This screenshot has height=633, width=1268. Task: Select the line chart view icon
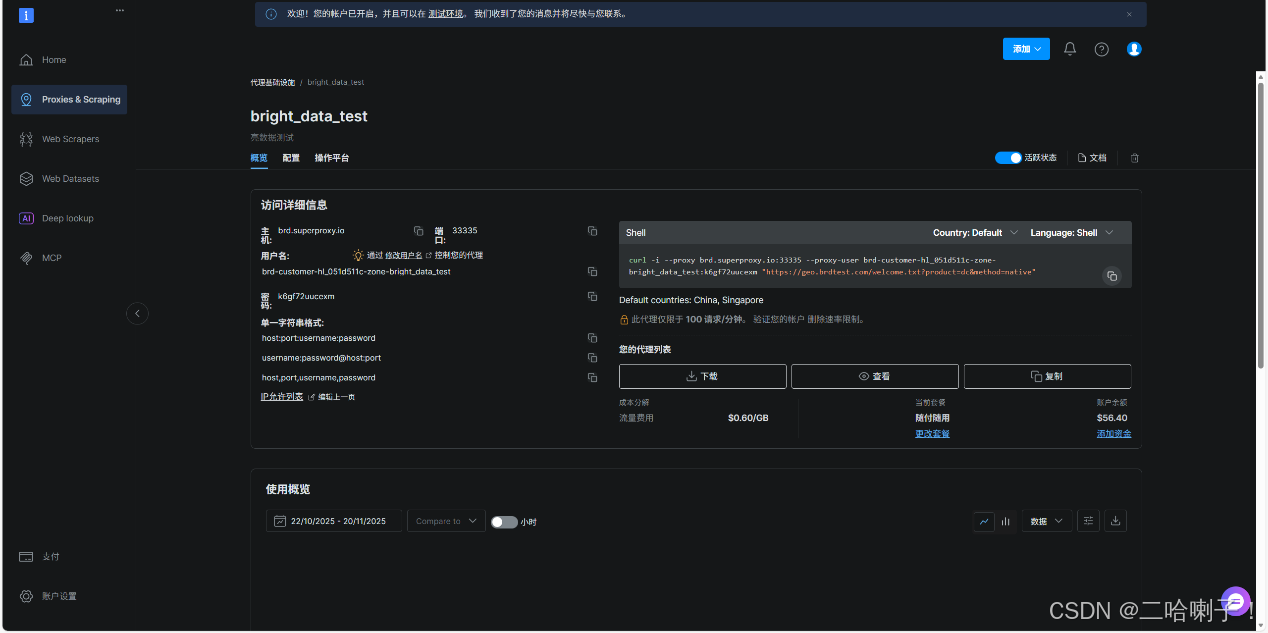click(x=984, y=521)
